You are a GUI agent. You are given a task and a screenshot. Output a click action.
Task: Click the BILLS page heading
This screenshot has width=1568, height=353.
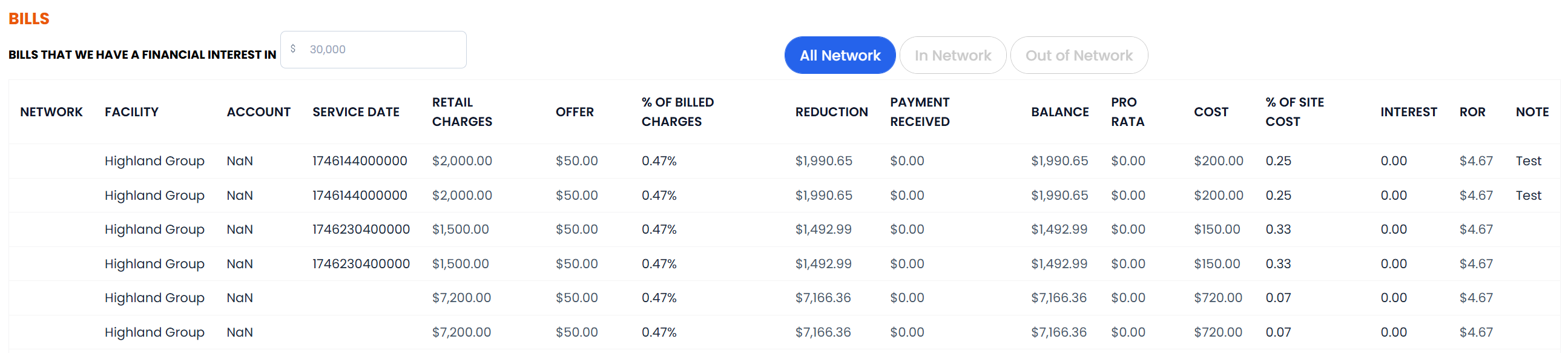click(x=28, y=18)
